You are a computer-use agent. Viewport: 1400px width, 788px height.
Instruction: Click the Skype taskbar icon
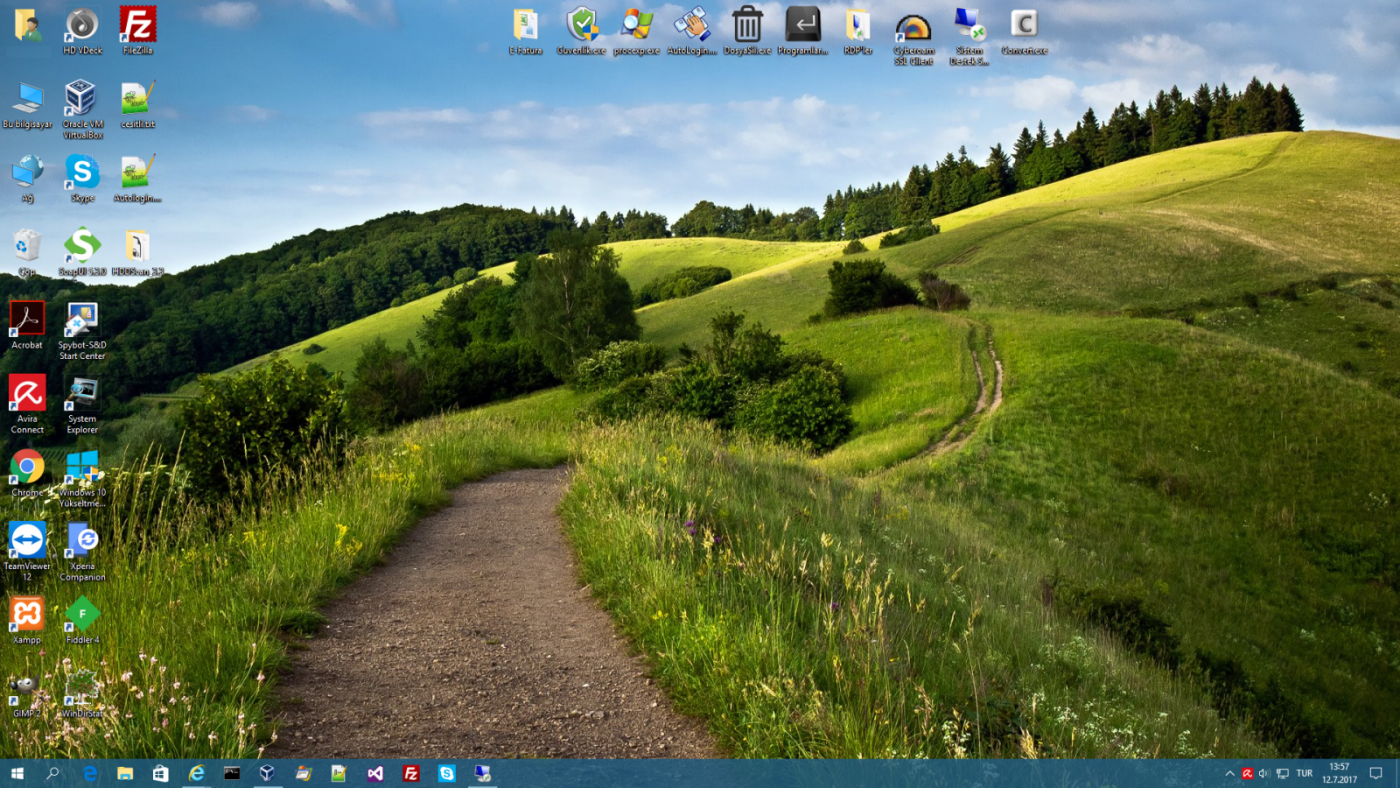[446, 773]
